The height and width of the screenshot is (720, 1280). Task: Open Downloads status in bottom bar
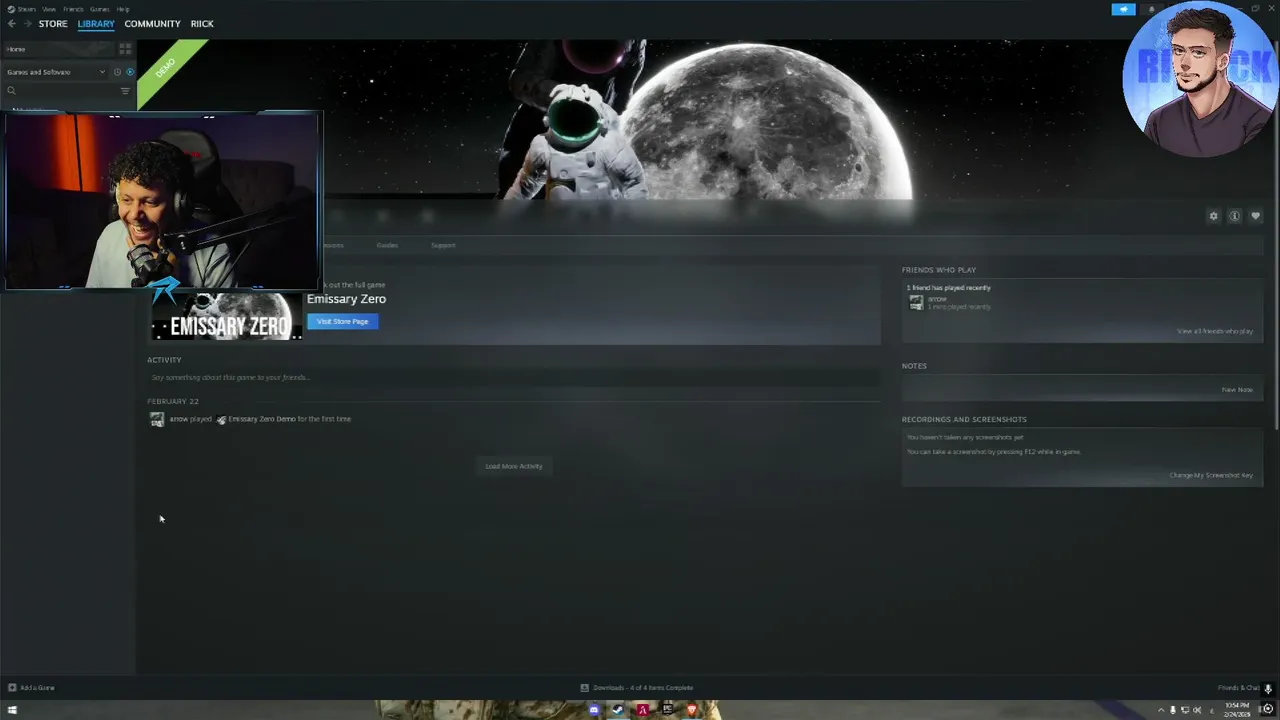(637, 688)
